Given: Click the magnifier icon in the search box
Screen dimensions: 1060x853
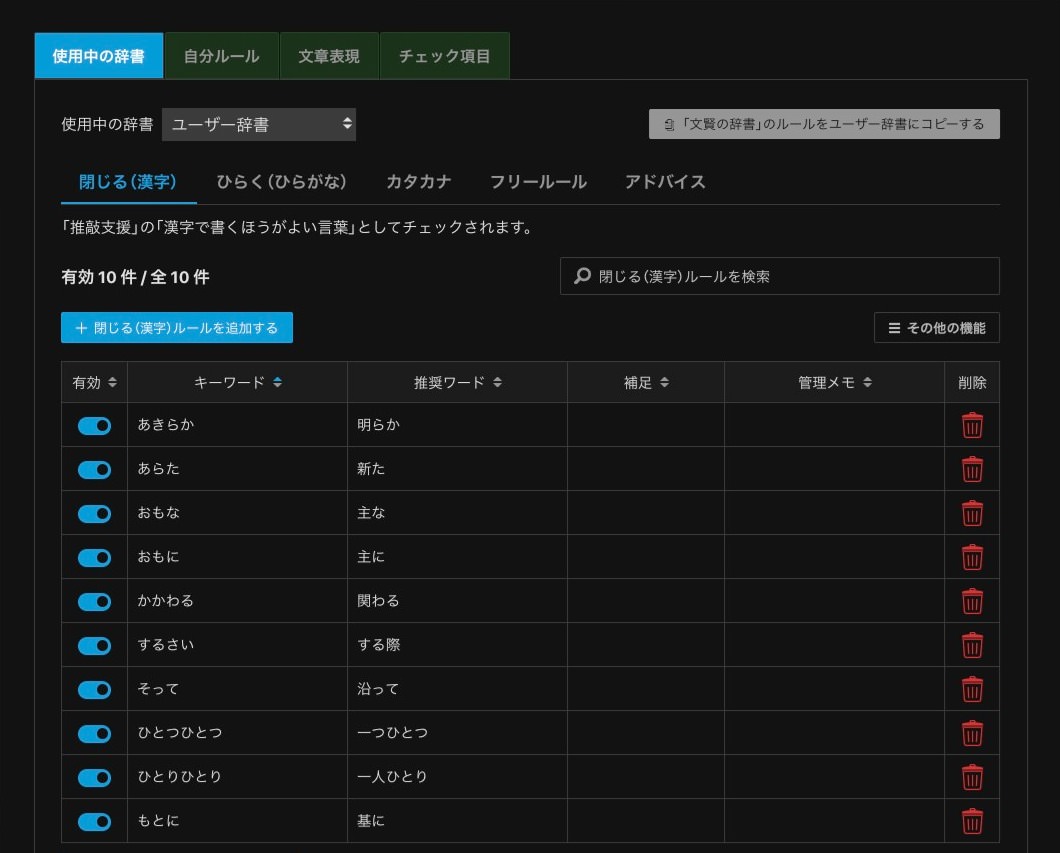Looking at the screenshot, I should click(581, 275).
